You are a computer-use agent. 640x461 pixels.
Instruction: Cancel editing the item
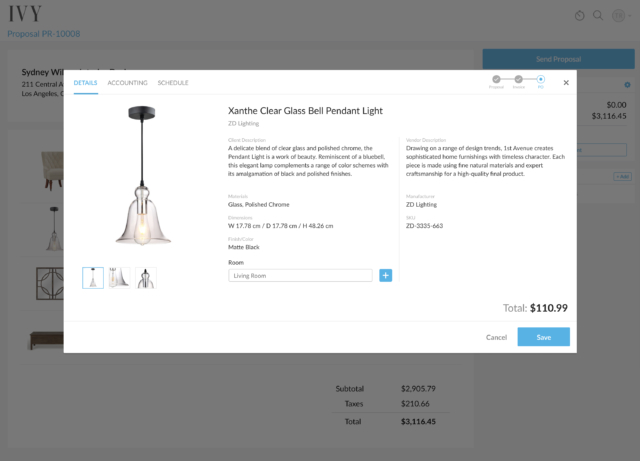[x=496, y=337]
